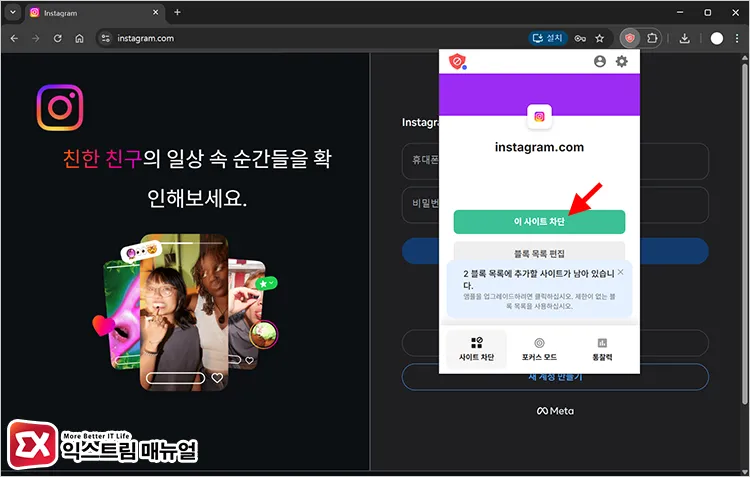Bookmark this page with the star icon
Viewport: 750px width, 477px height.
coord(599,38)
